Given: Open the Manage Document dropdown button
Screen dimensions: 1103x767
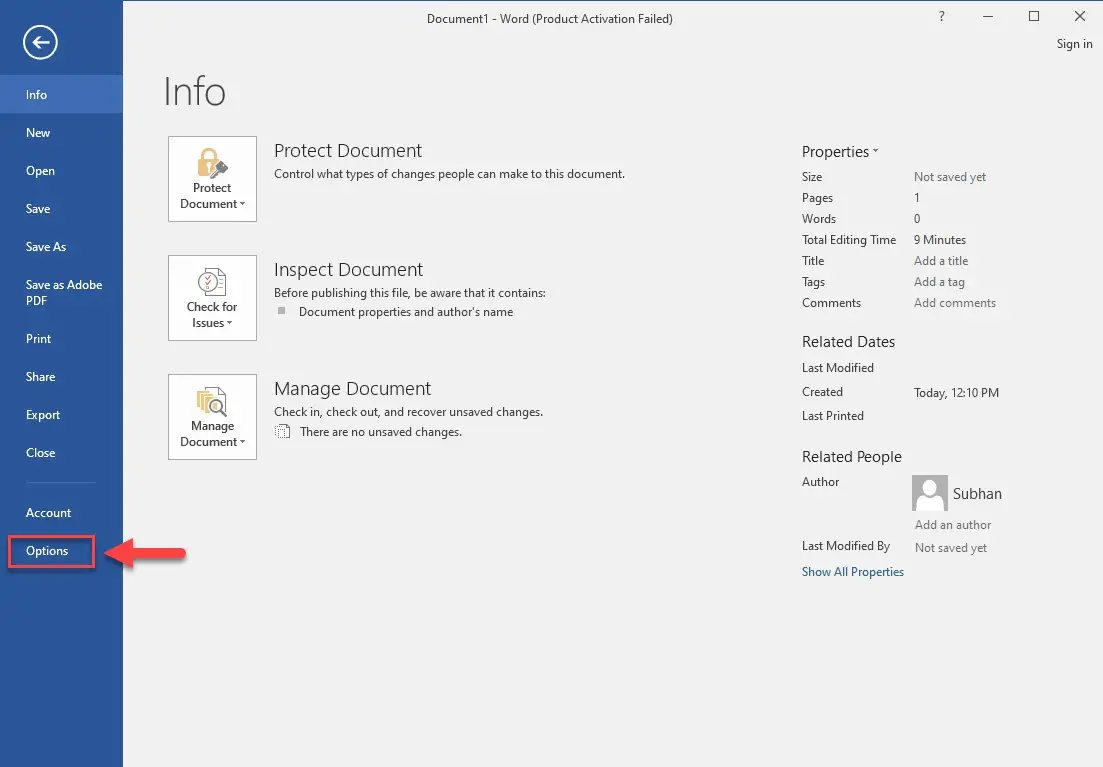Looking at the screenshot, I should (212, 417).
